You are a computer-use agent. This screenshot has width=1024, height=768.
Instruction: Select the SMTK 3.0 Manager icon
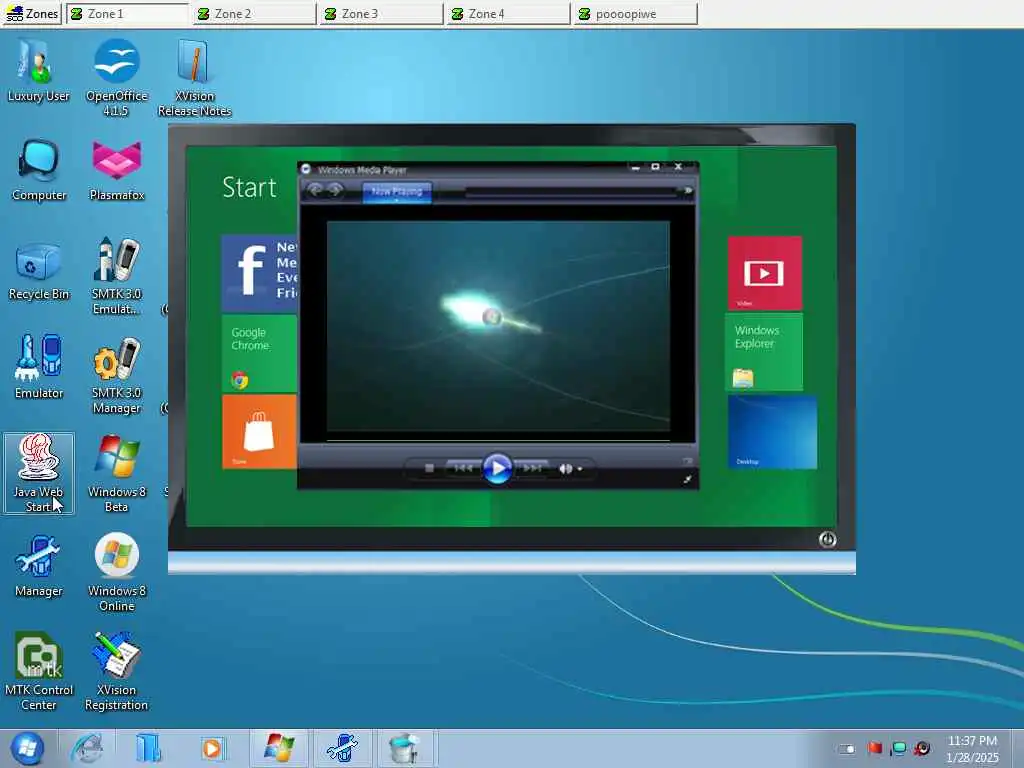pos(117,375)
